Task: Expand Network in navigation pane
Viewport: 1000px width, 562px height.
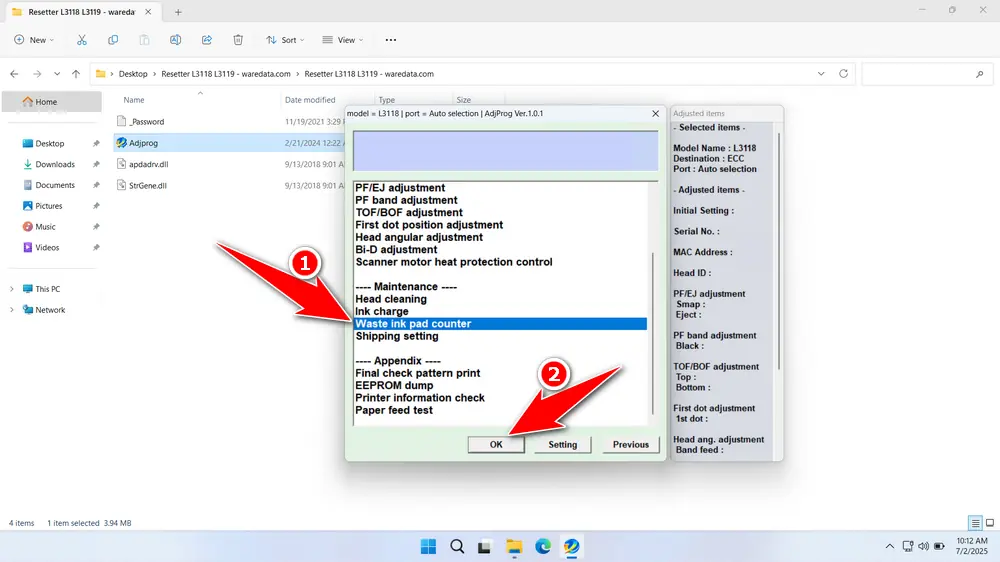Action: click(11, 310)
